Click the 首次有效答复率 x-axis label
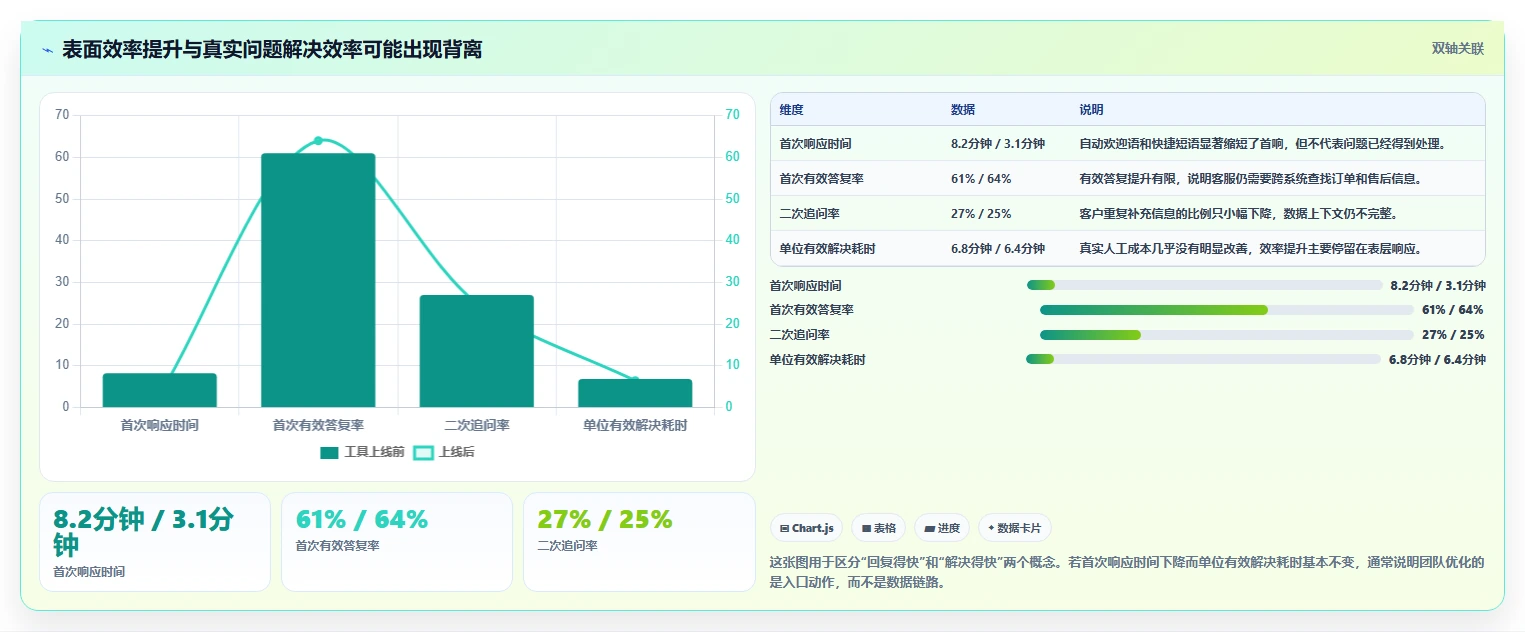Image resolution: width=1525 pixels, height=632 pixels. point(318,425)
